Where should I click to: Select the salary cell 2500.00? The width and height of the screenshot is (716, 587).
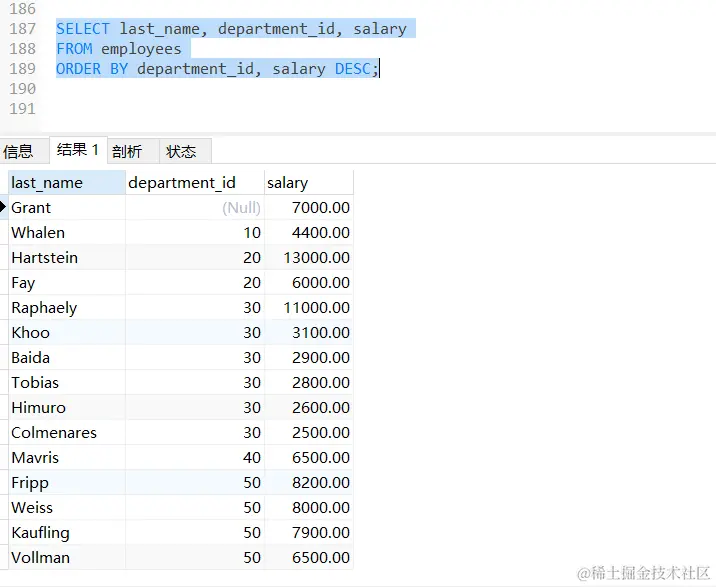pyautogui.click(x=309, y=433)
